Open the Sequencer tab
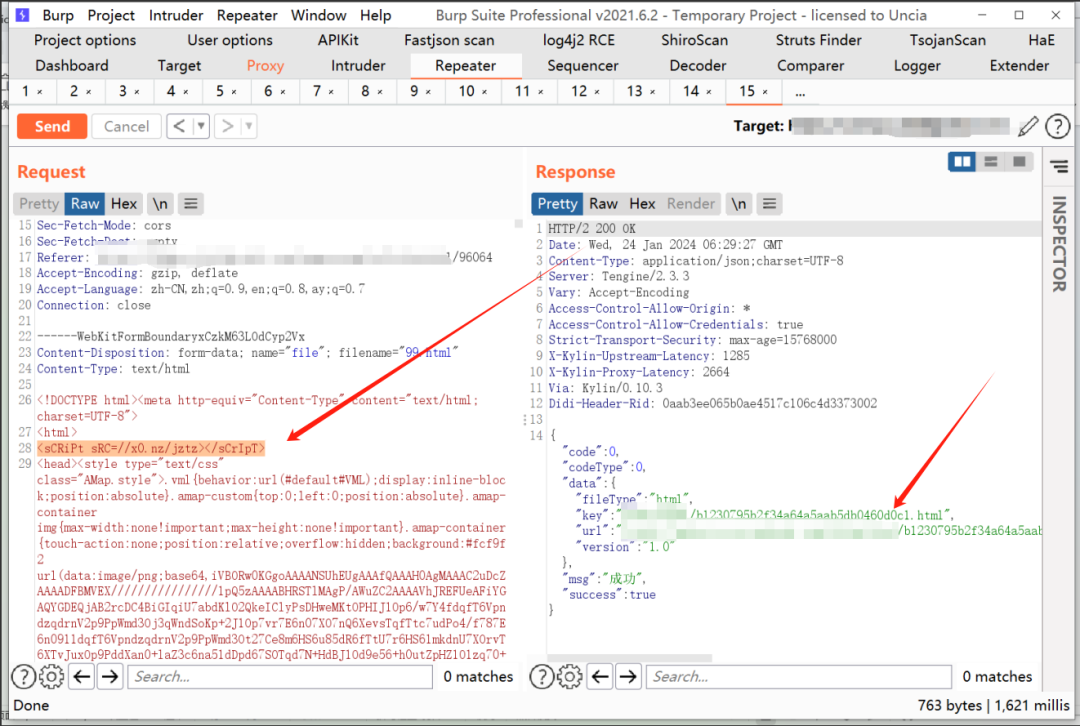 (583, 66)
